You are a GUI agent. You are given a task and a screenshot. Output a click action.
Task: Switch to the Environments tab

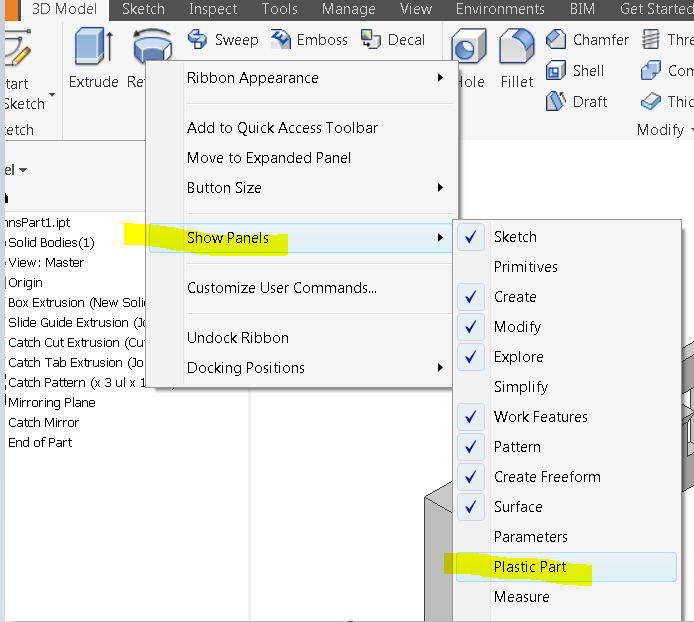tap(500, 9)
